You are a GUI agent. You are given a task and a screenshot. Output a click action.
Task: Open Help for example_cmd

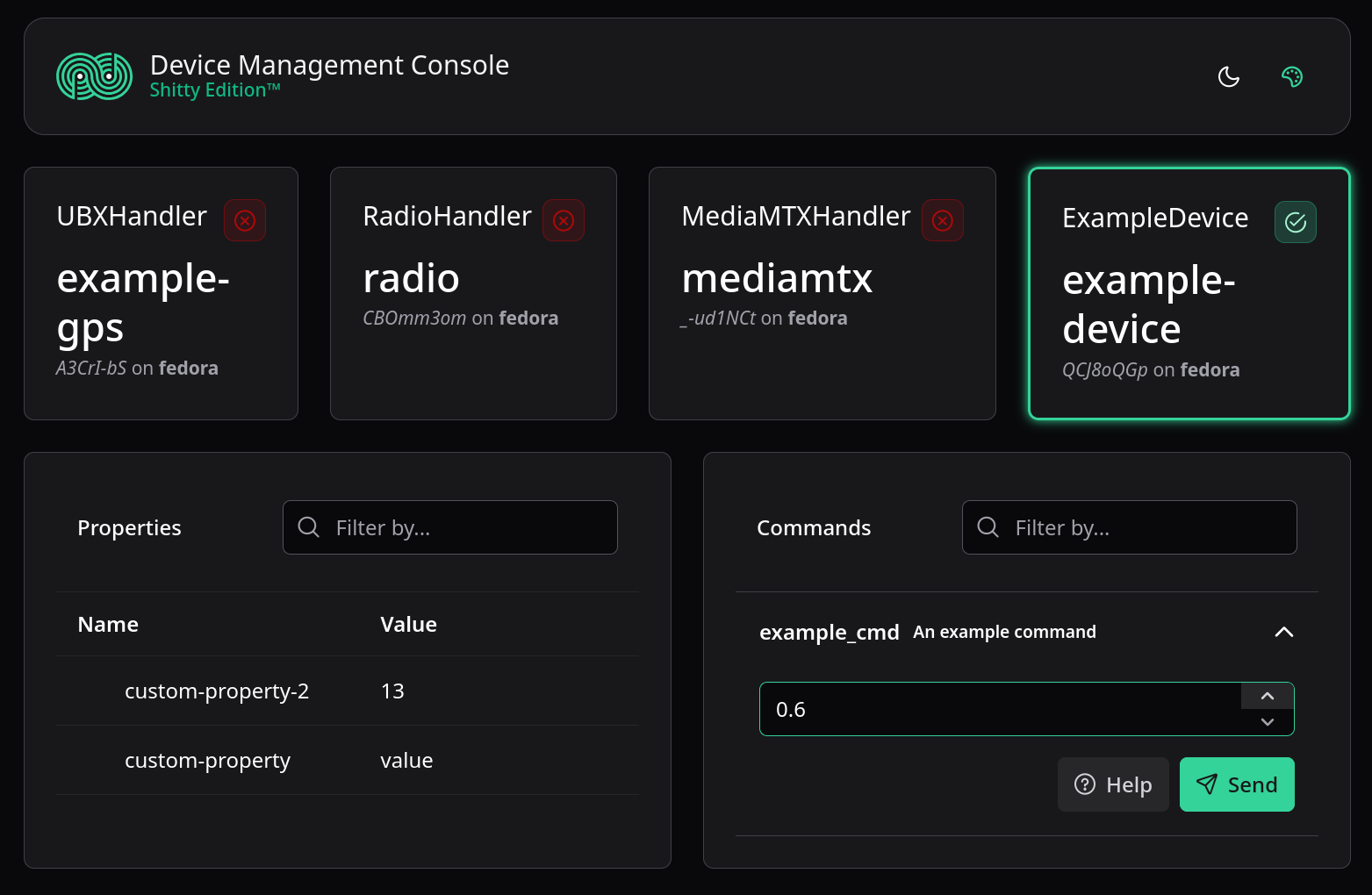pos(1112,784)
